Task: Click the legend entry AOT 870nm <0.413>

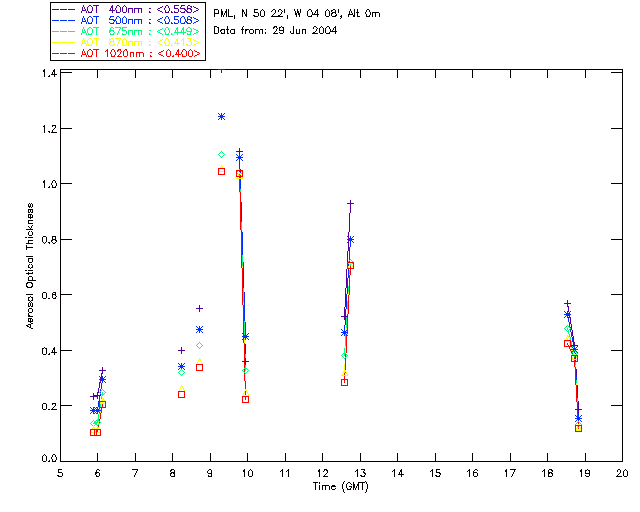Action: pos(127,42)
